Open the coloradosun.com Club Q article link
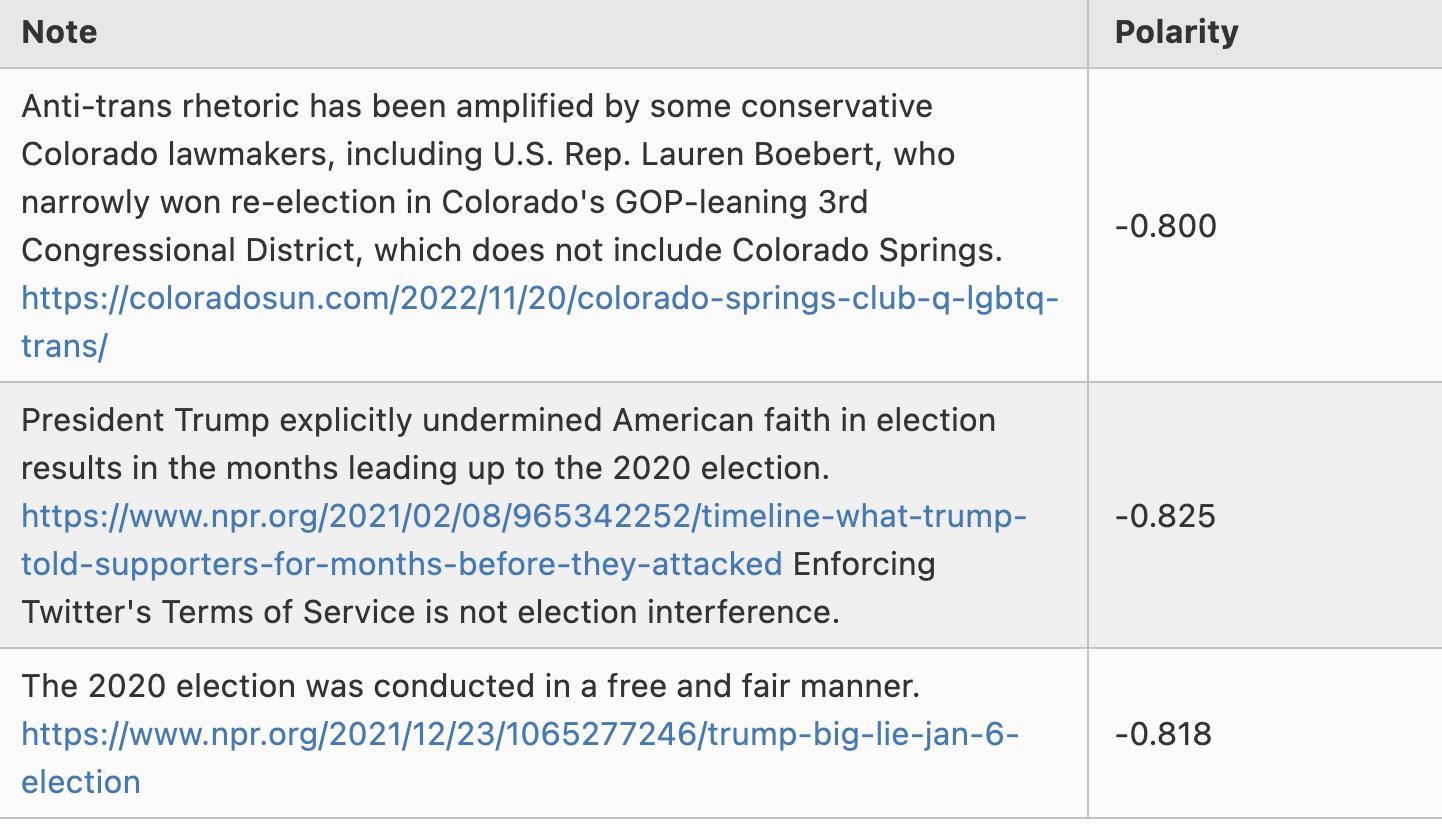This screenshot has width=1442, height=826. coord(539,298)
